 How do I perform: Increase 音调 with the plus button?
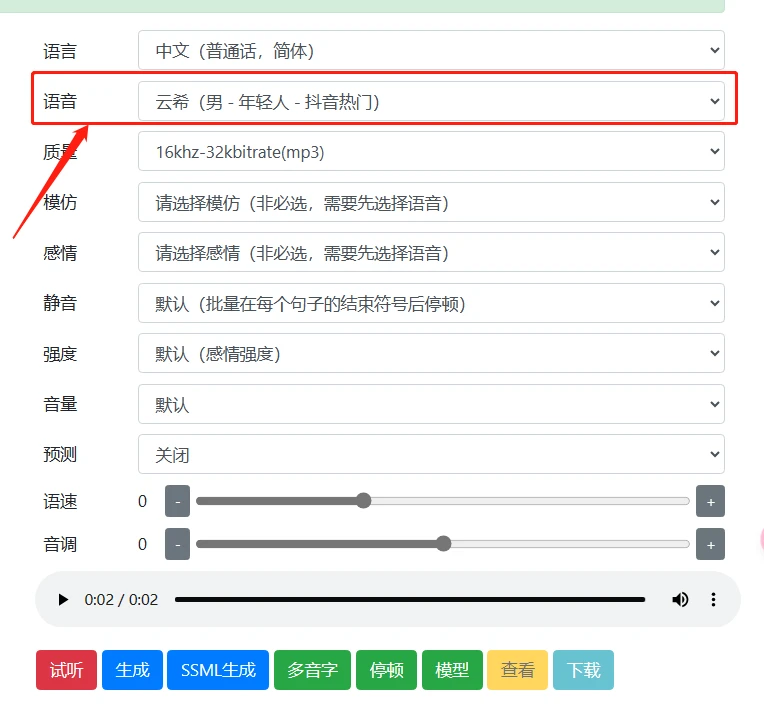710,544
